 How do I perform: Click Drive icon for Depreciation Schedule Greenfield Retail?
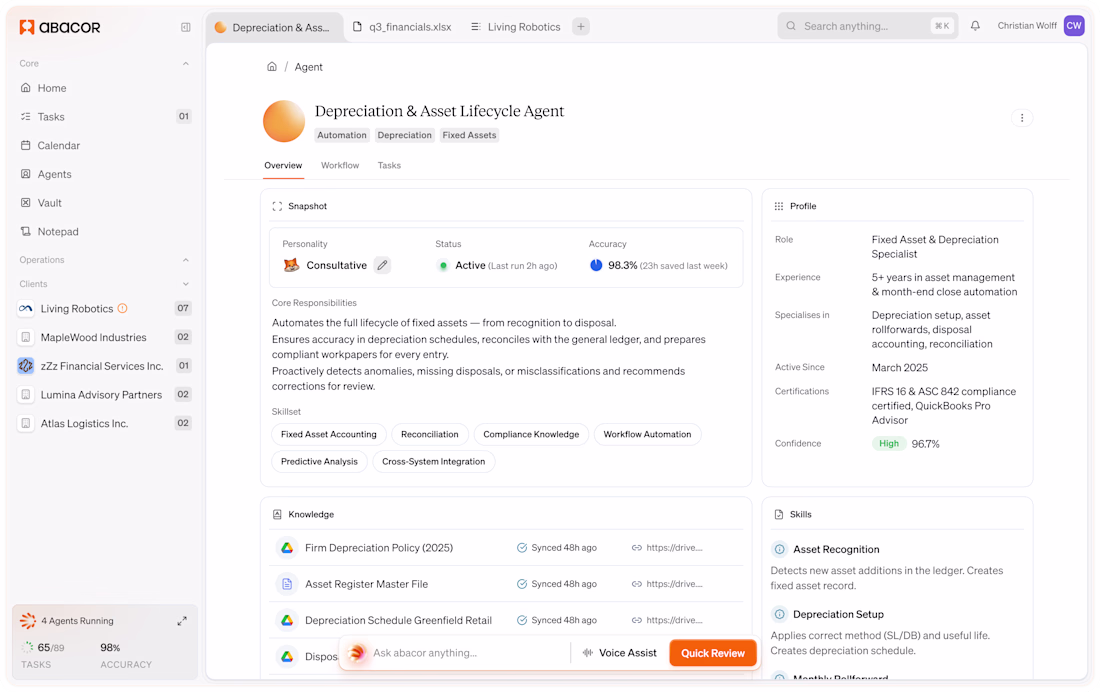pos(287,620)
